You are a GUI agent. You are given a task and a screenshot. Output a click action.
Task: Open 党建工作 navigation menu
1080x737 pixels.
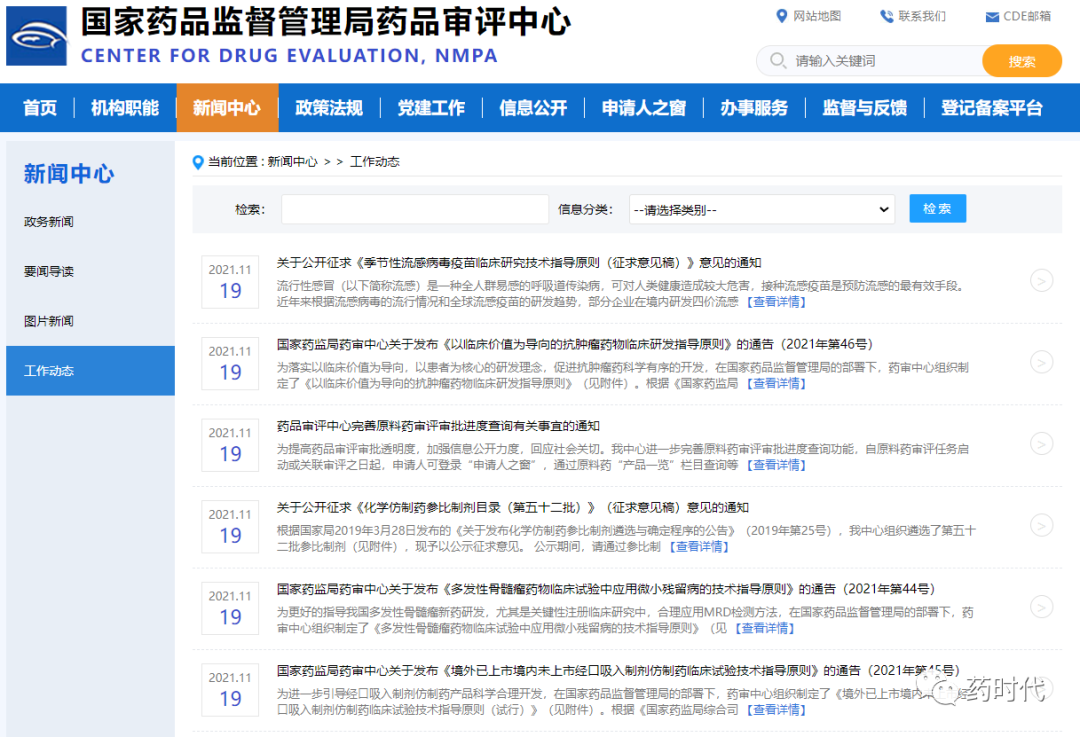[x=431, y=108]
